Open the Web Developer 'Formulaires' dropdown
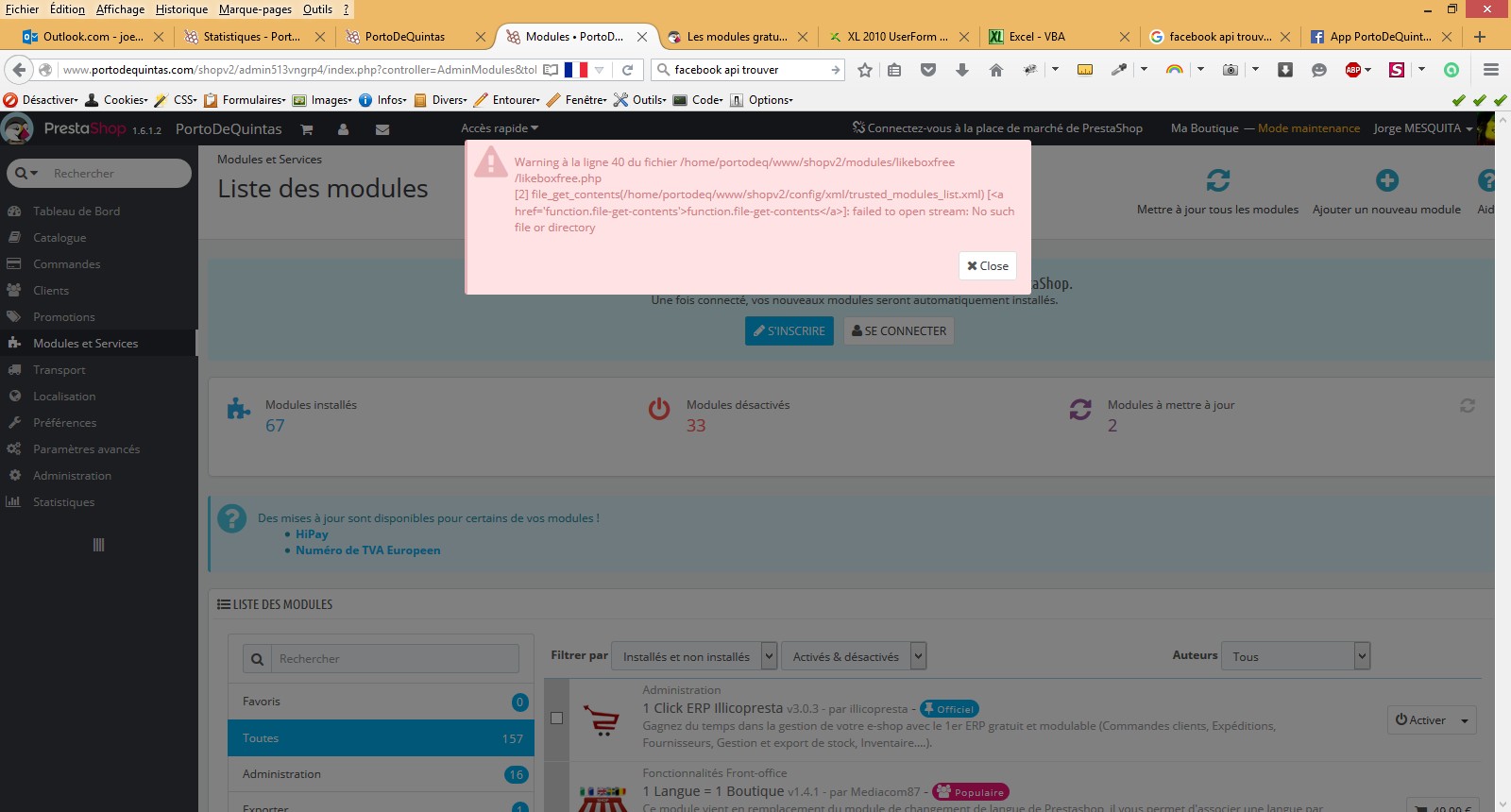 click(245, 100)
